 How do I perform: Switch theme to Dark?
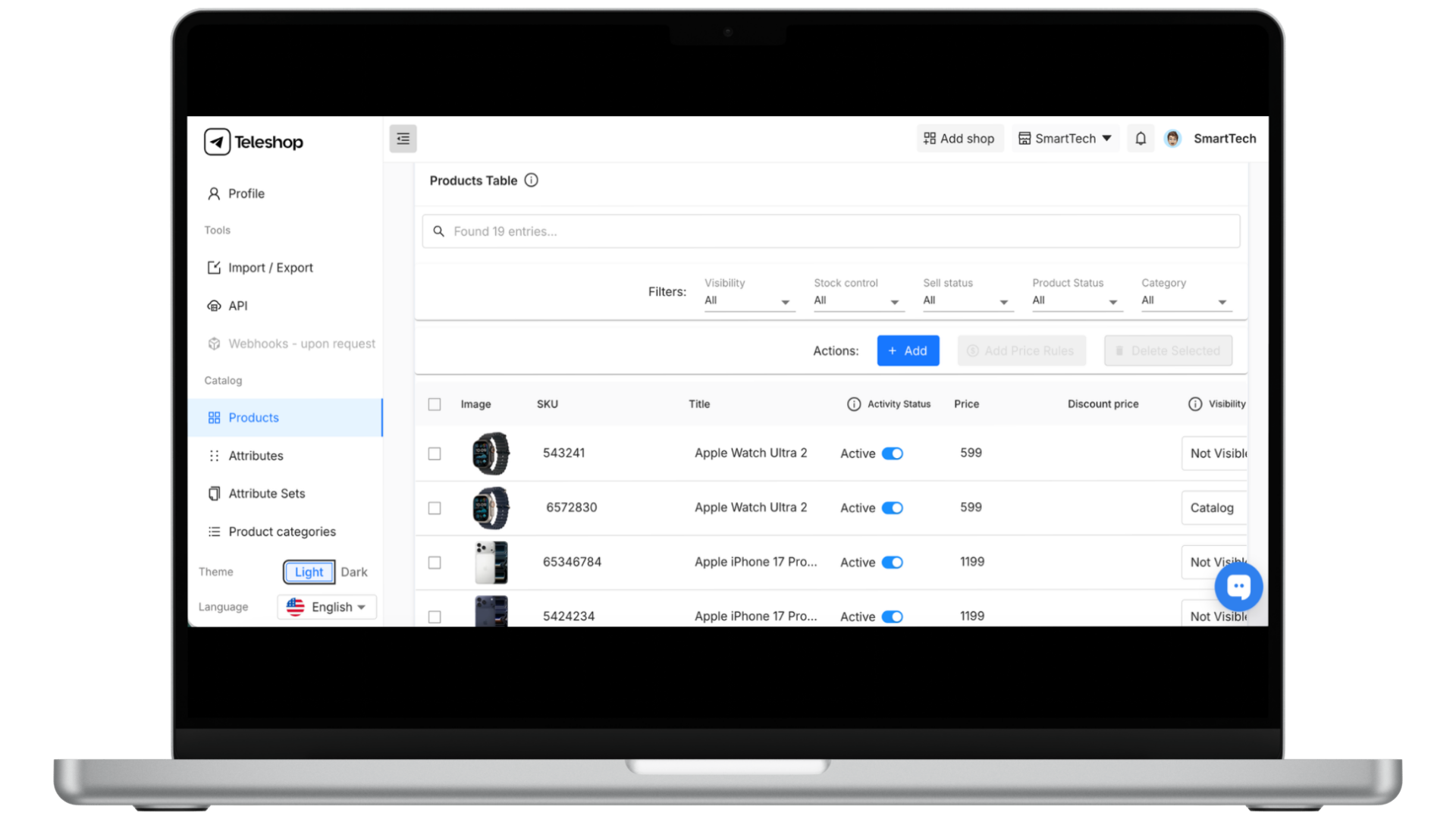pos(354,571)
